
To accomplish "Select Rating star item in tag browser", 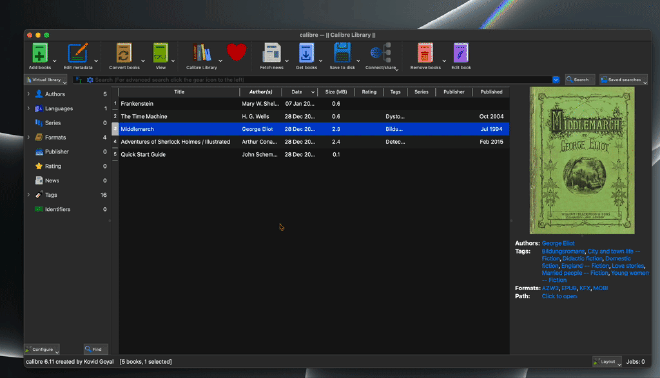I will pos(53,166).
